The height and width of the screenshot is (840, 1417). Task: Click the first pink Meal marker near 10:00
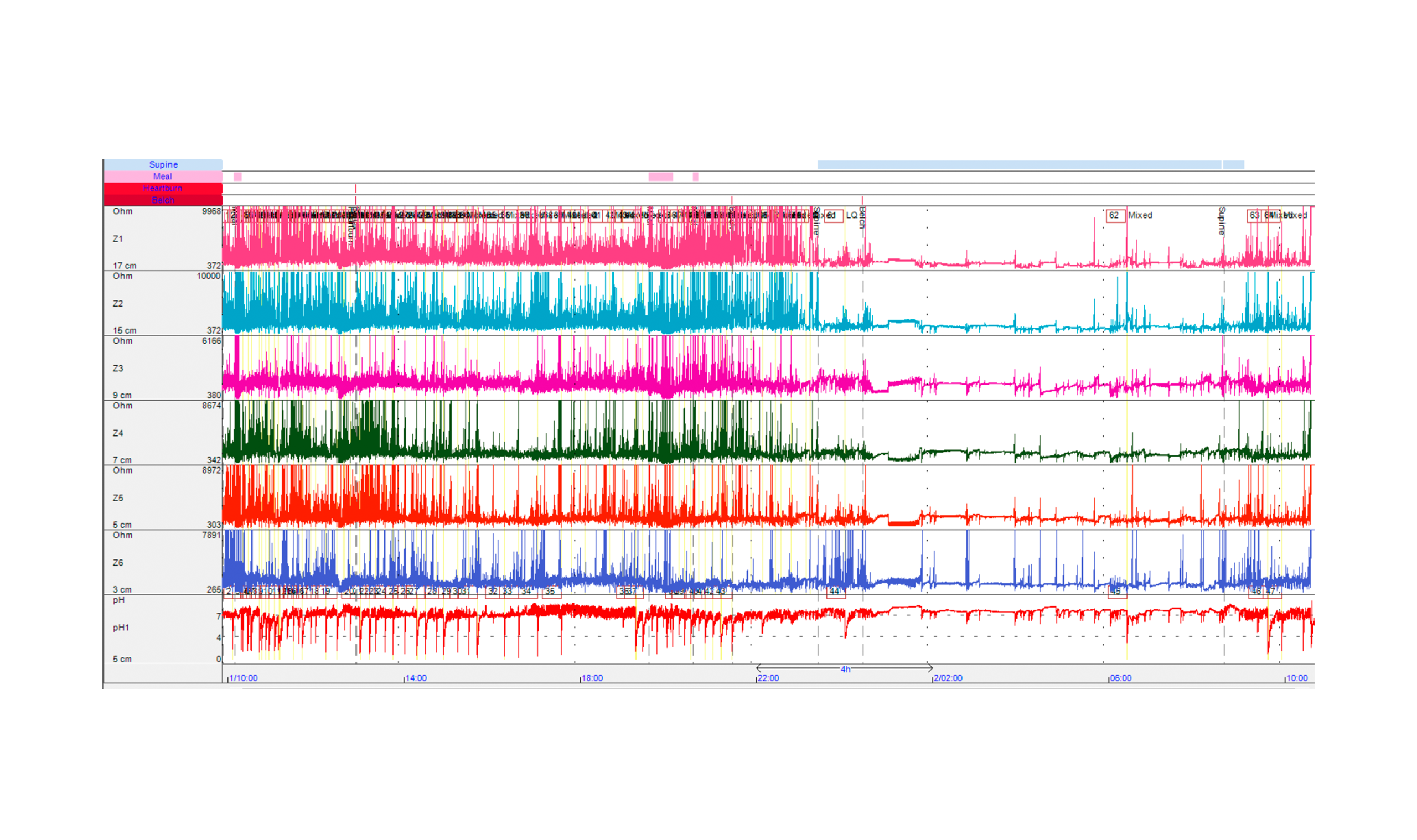238,177
